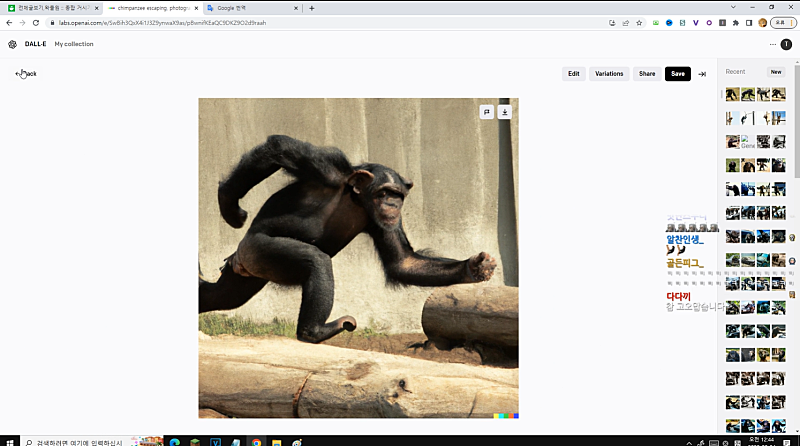Generate Variations of the image
This screenshot has height=446, width=800.
(x=609, y=74)
